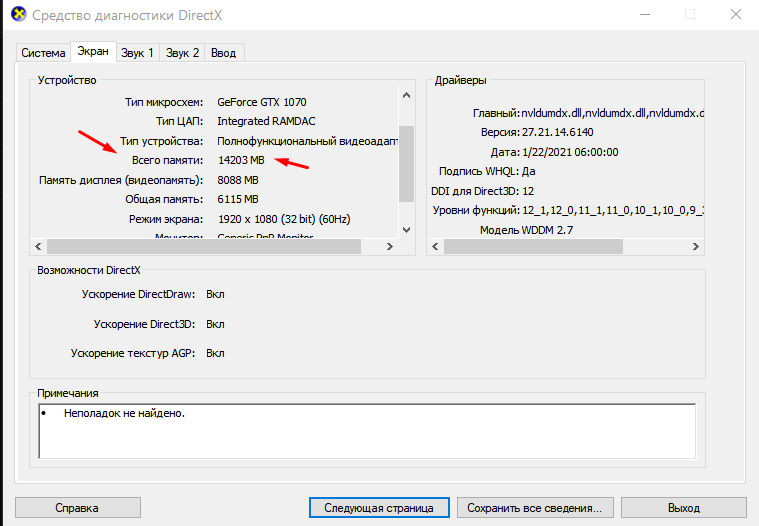
Task: Click down arrow of Устройство vertical scrollbar
Action: (407, 229)
